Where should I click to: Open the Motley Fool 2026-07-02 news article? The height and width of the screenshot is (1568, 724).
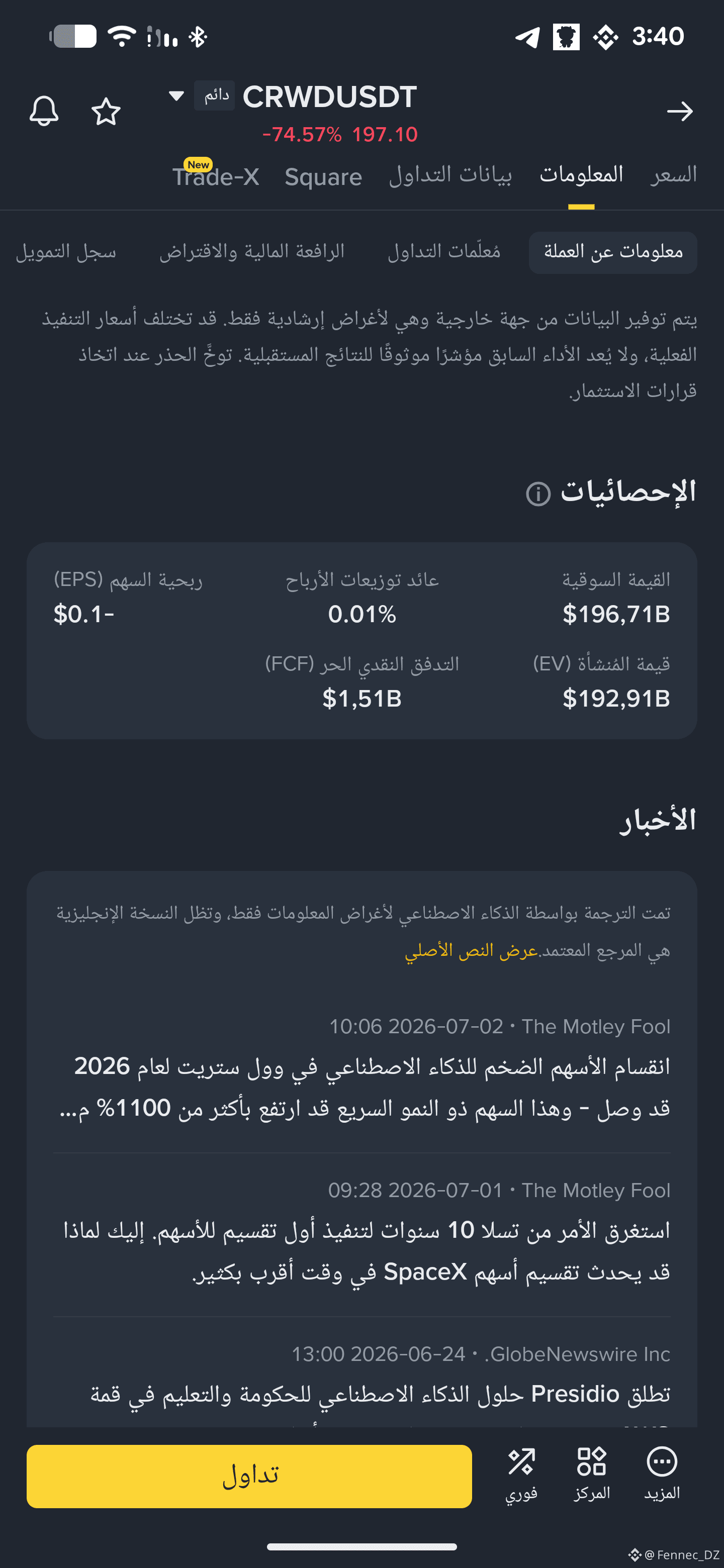361,1069
